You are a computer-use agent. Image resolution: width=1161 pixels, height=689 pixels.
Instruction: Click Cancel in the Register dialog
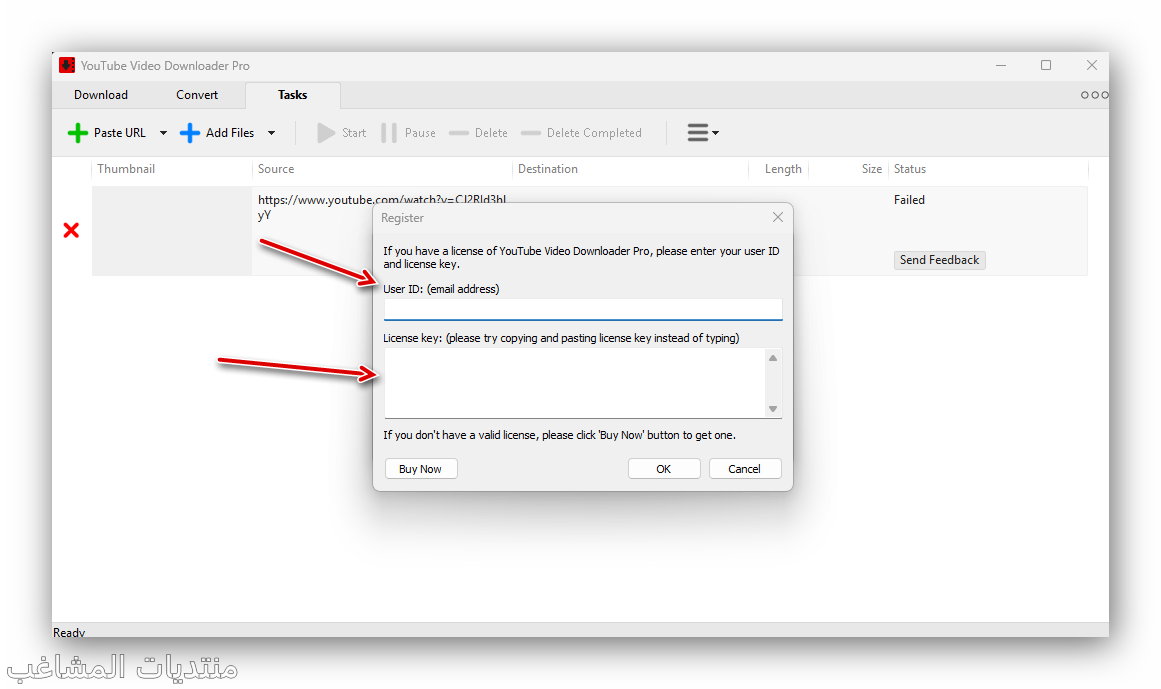[x=744, y=469]
